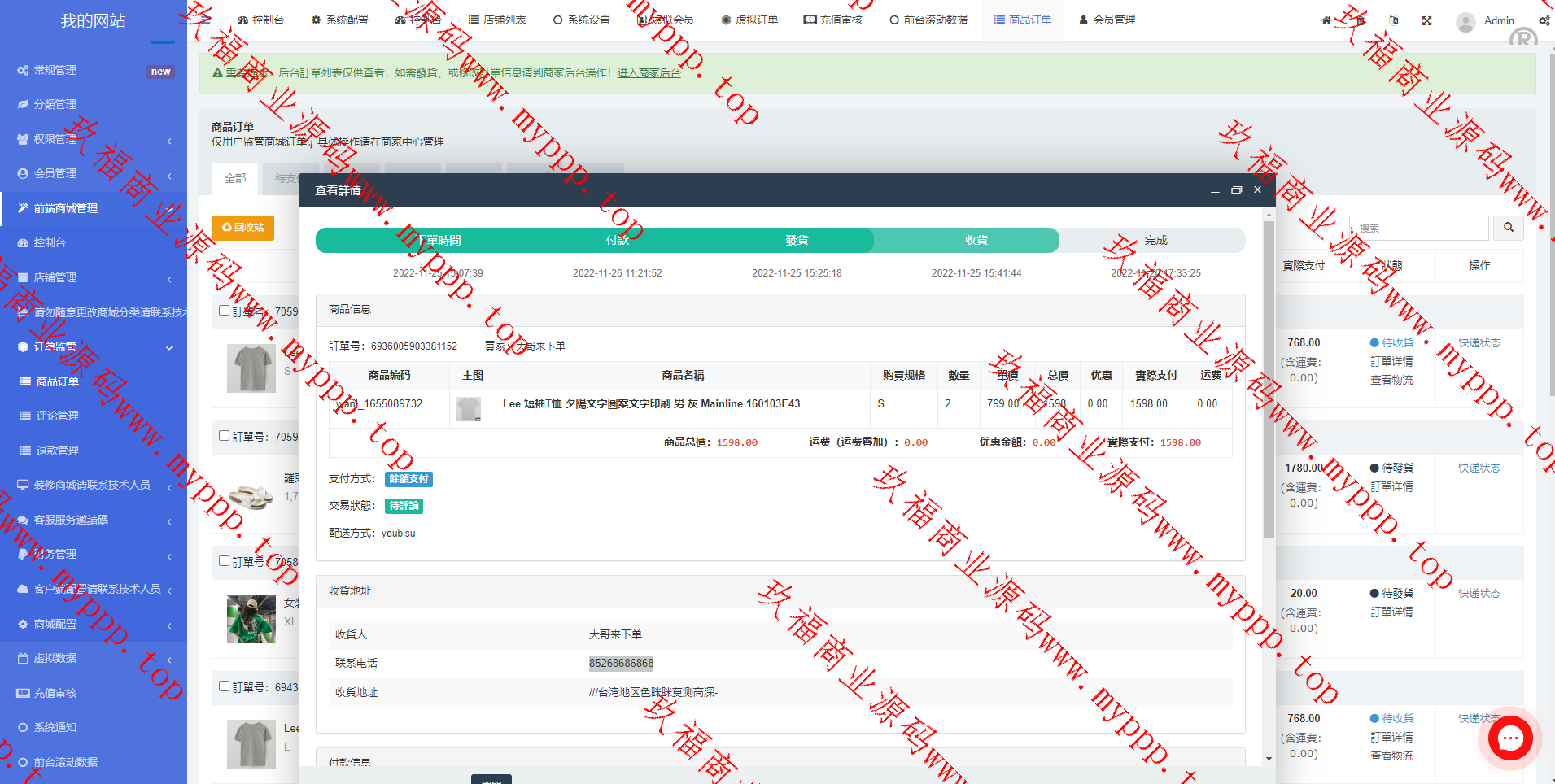This screenshot has height=784, width=1555.
Task: Expand the 权限管理 sidebar menu
Action: pos(94,139)
